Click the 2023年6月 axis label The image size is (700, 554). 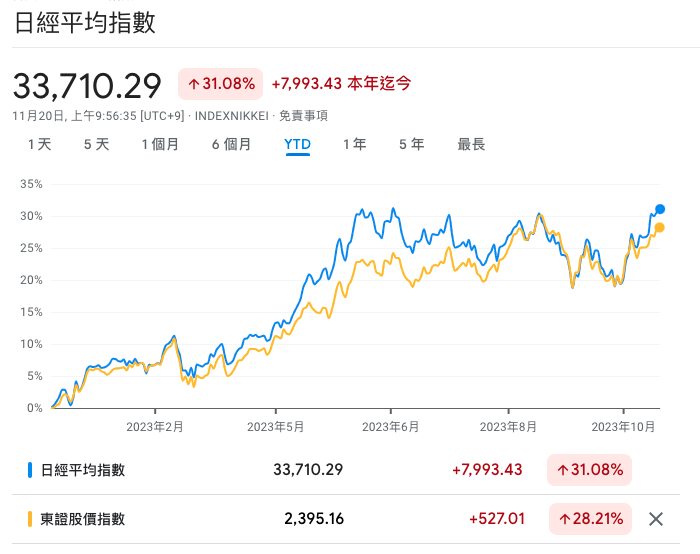(x=390, y=426)
